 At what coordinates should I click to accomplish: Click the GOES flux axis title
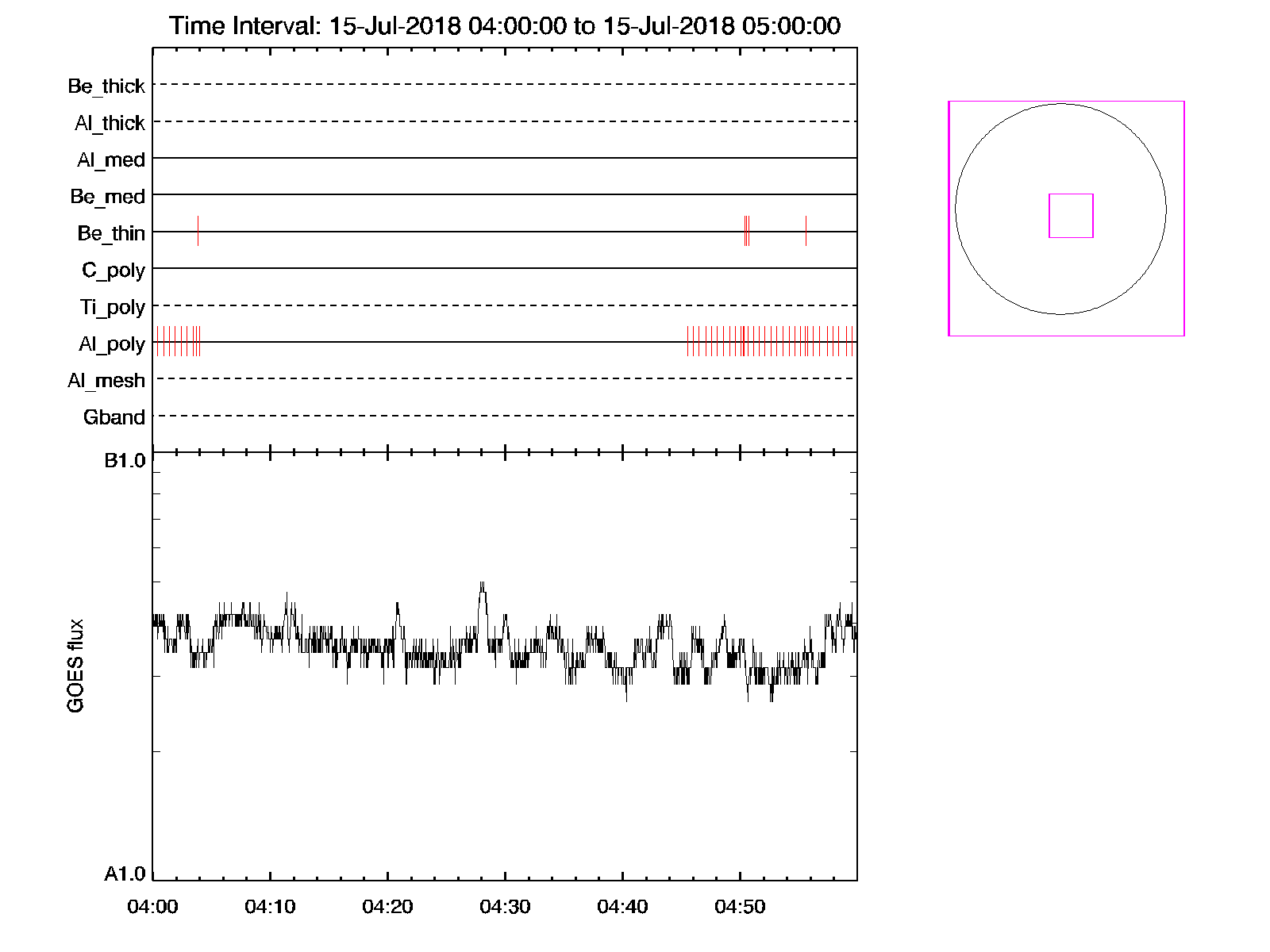point(75,666)
